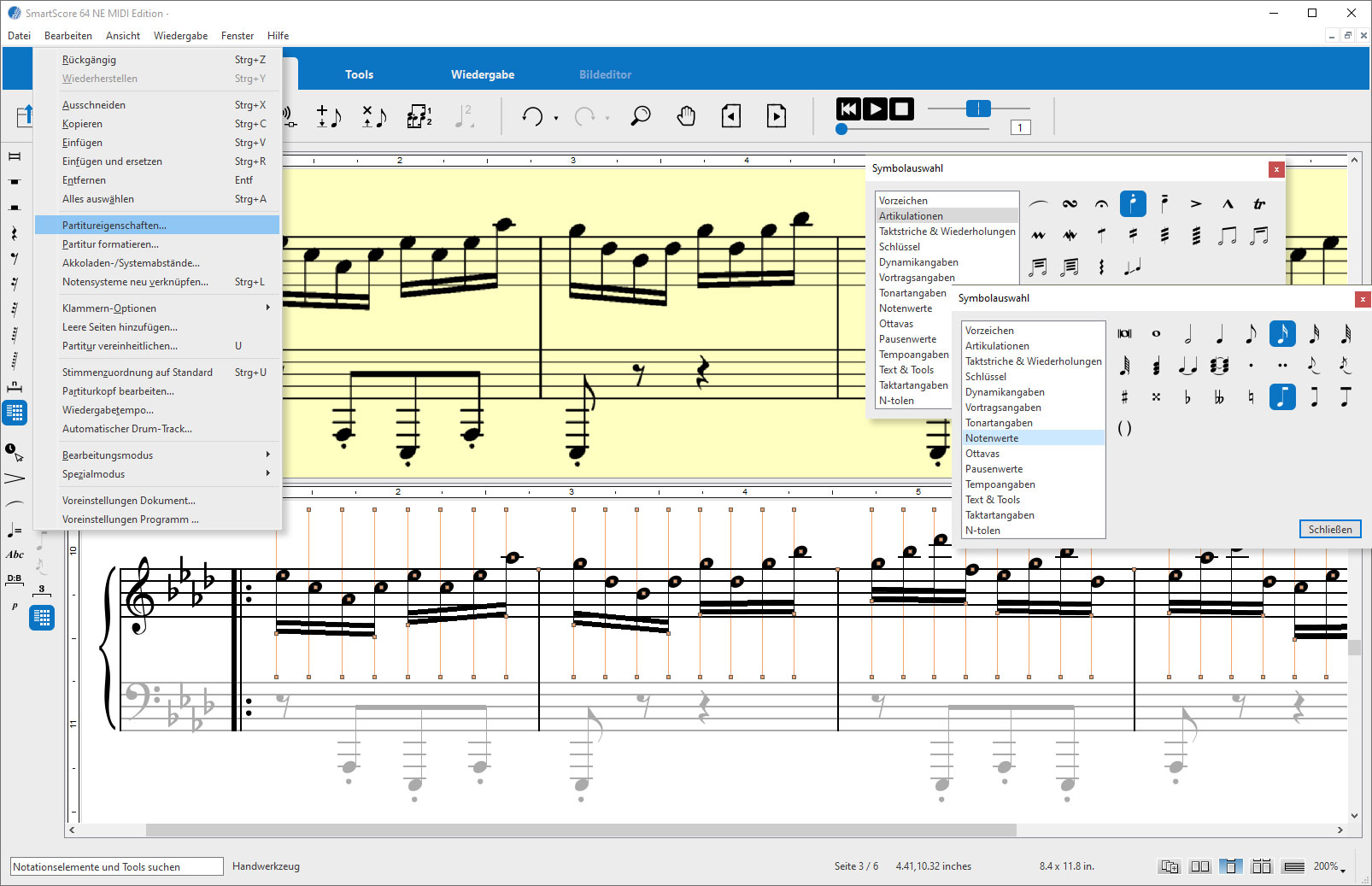Select the sharp accidental symbol
The image size is (1372, 886).
click(x=1124, y=397)
